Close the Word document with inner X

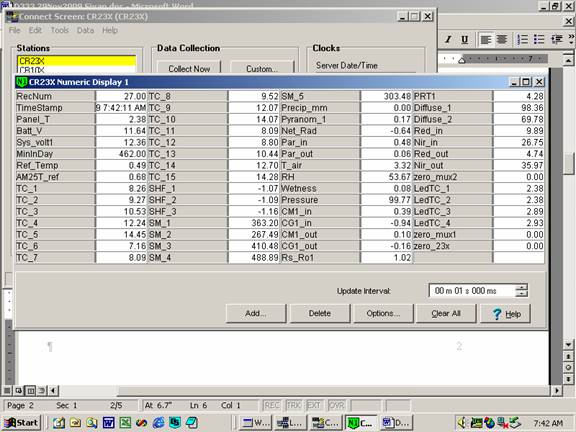point(569,21)
